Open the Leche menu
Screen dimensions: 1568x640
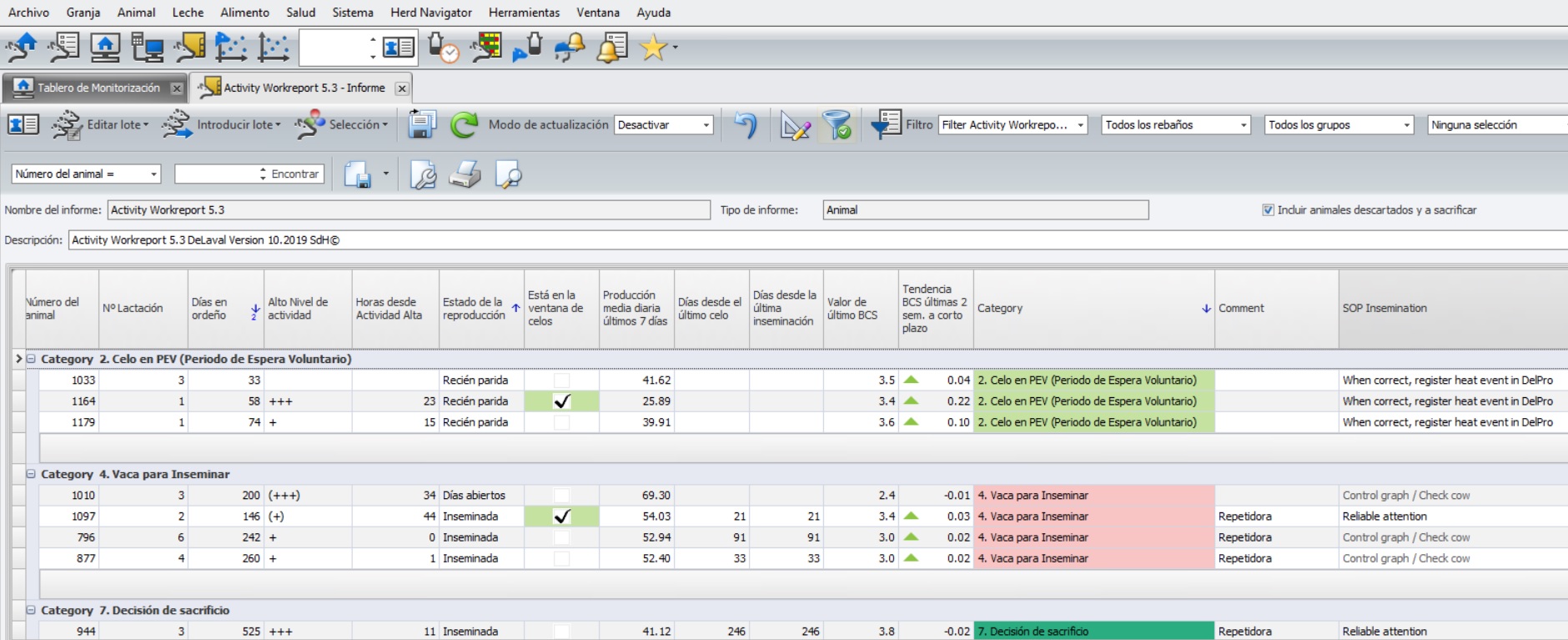(x=188, y=13)
